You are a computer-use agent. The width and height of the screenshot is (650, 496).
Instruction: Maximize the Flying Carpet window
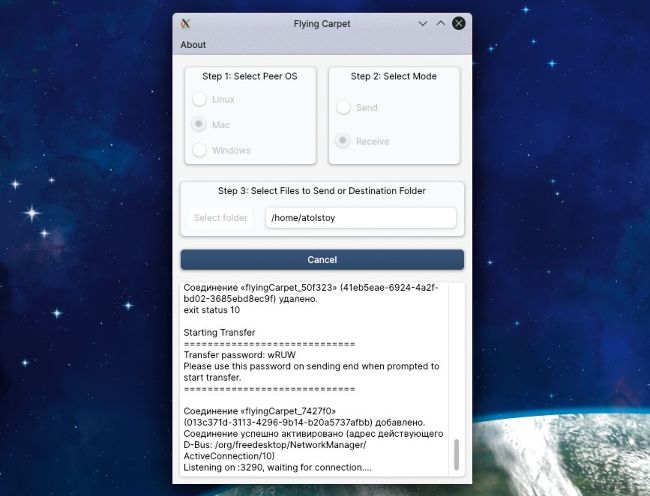tap(440, 23)
